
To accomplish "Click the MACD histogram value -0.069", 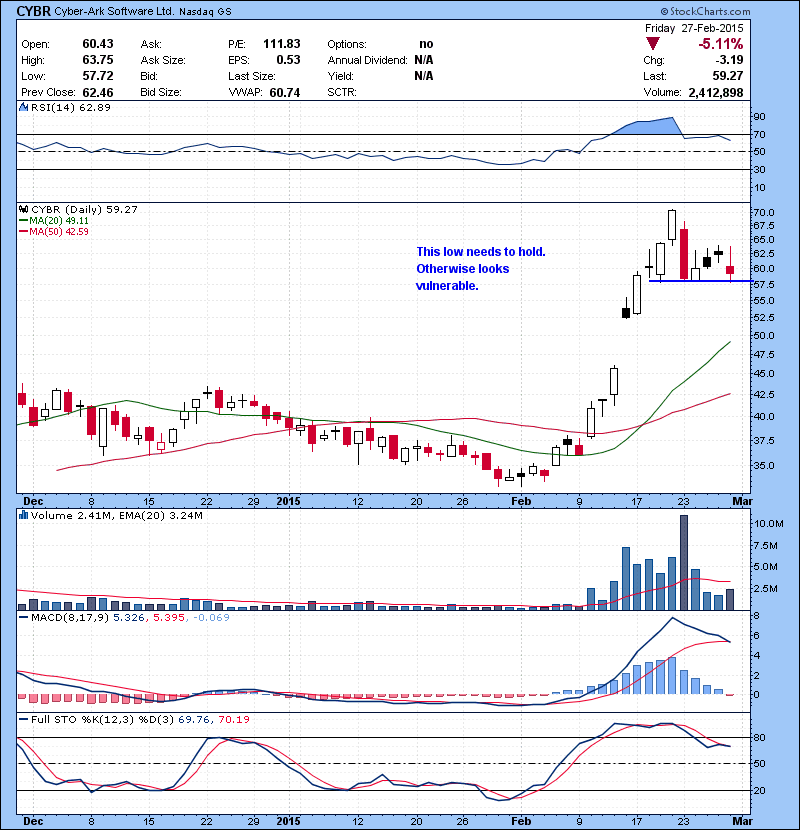I will pos(211,618).
